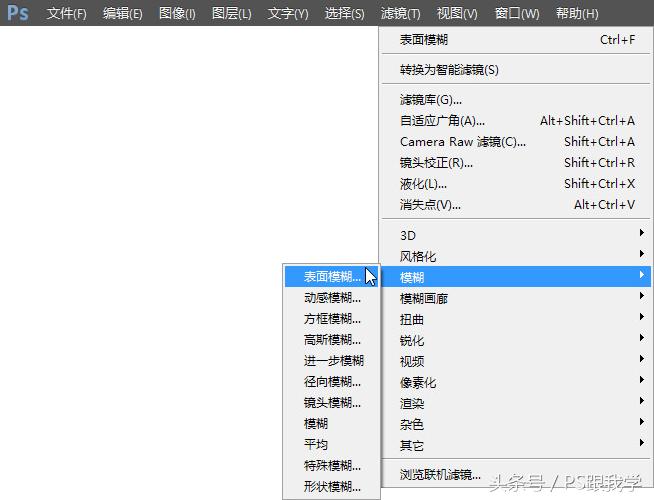Expand the 杂色 submenu
The image size is (654, 500).
516,425
